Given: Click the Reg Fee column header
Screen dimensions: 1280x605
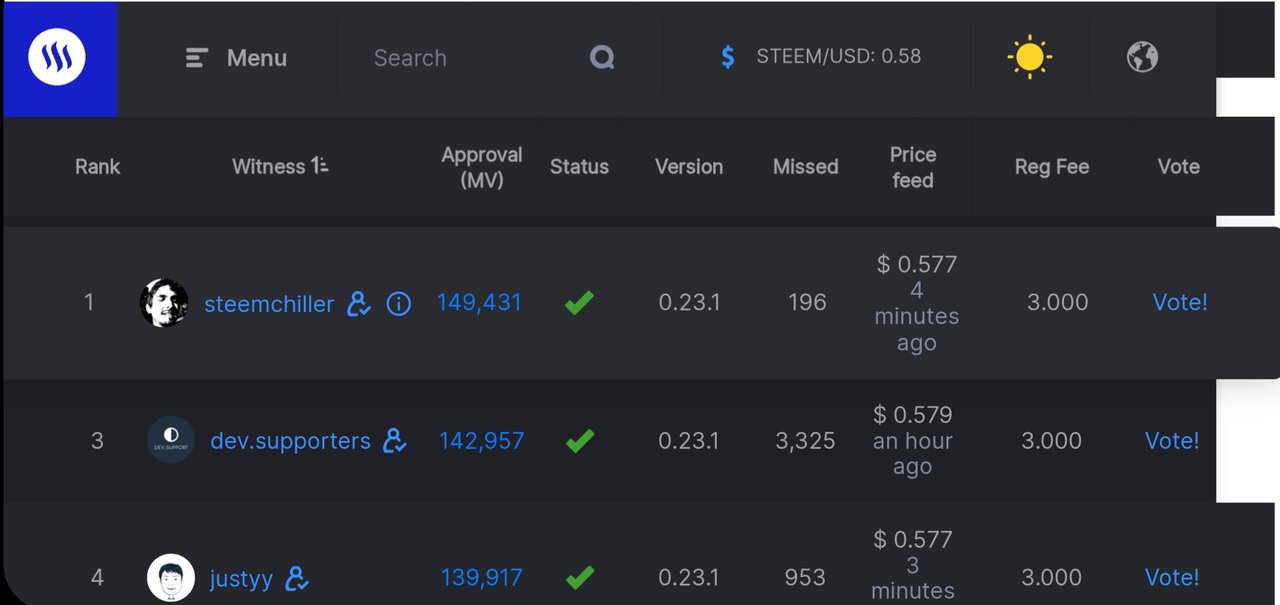Looking at the screenshot, I should click(x=1052, y=167).
